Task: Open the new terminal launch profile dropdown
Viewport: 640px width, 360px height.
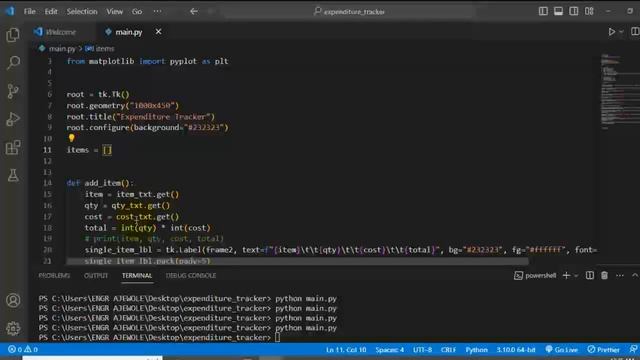Action: tap(576, 276)
